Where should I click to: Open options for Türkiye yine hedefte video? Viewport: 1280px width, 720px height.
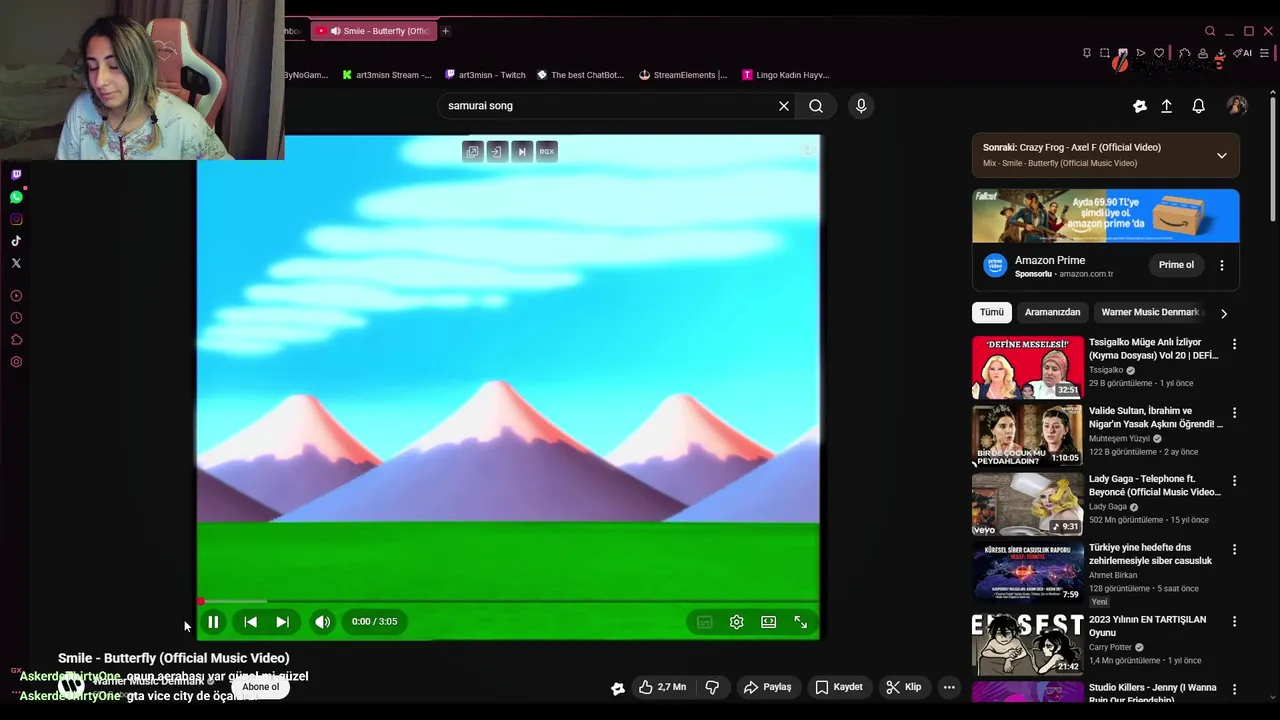pos(1234,549)
